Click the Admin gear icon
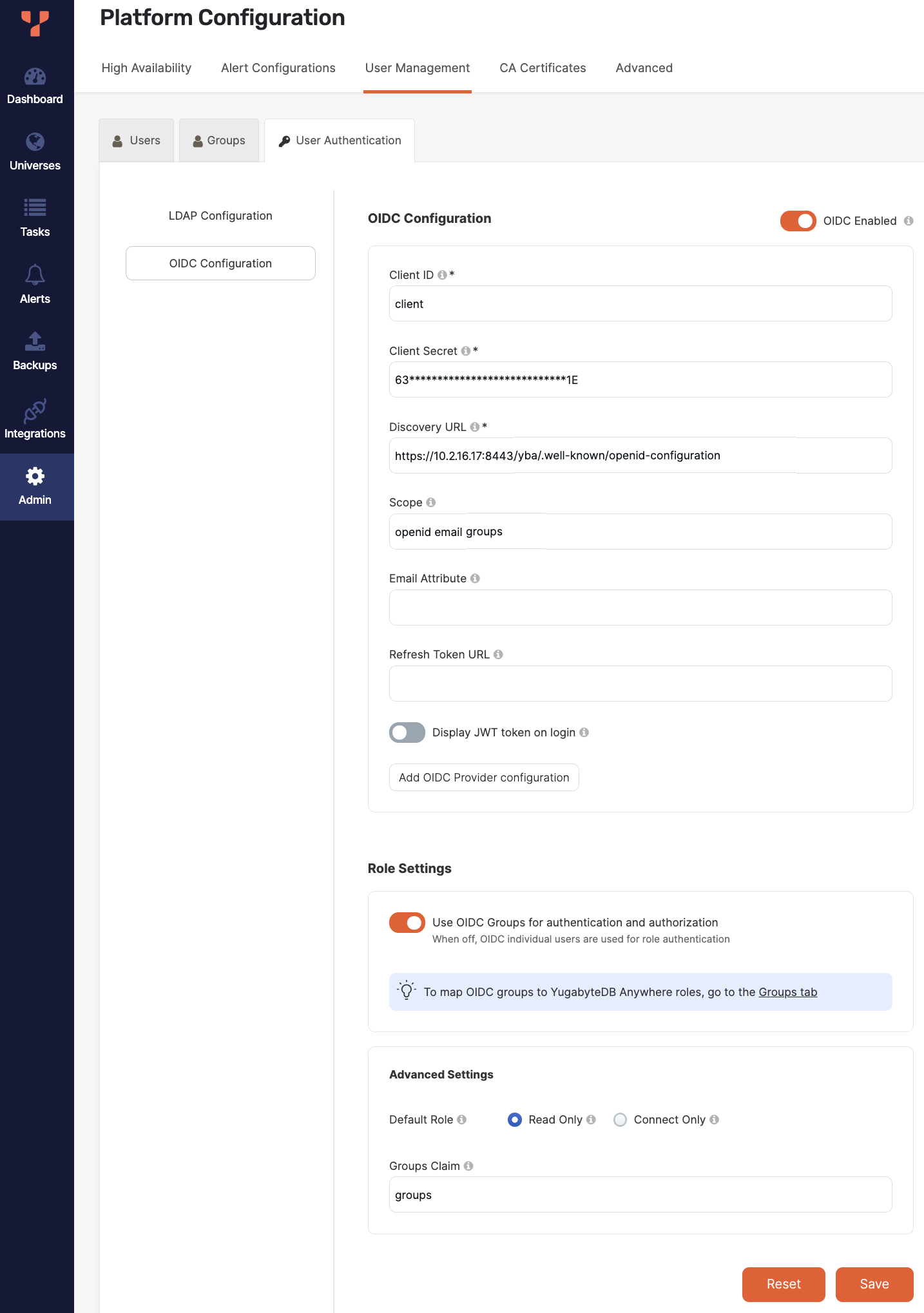 point(35,477)
